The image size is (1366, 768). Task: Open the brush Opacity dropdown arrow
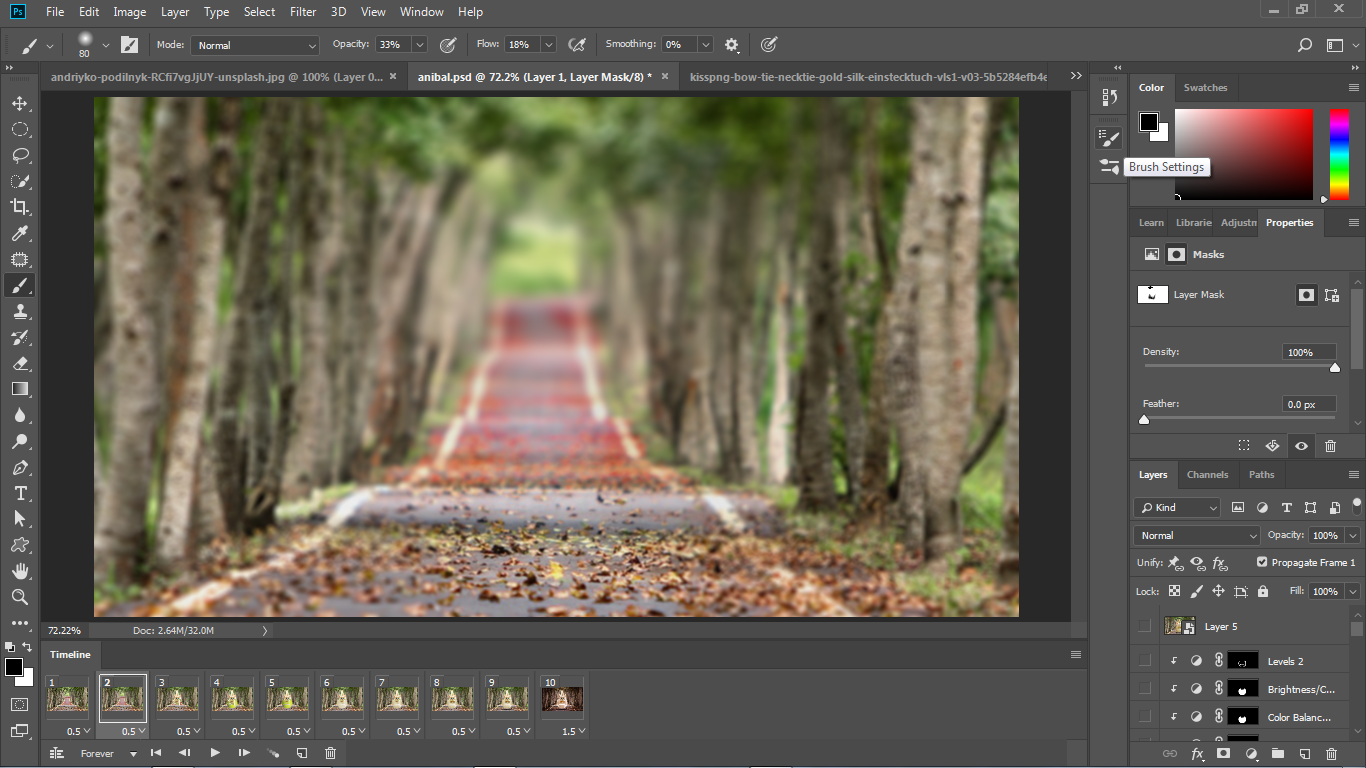click(419, 45)
